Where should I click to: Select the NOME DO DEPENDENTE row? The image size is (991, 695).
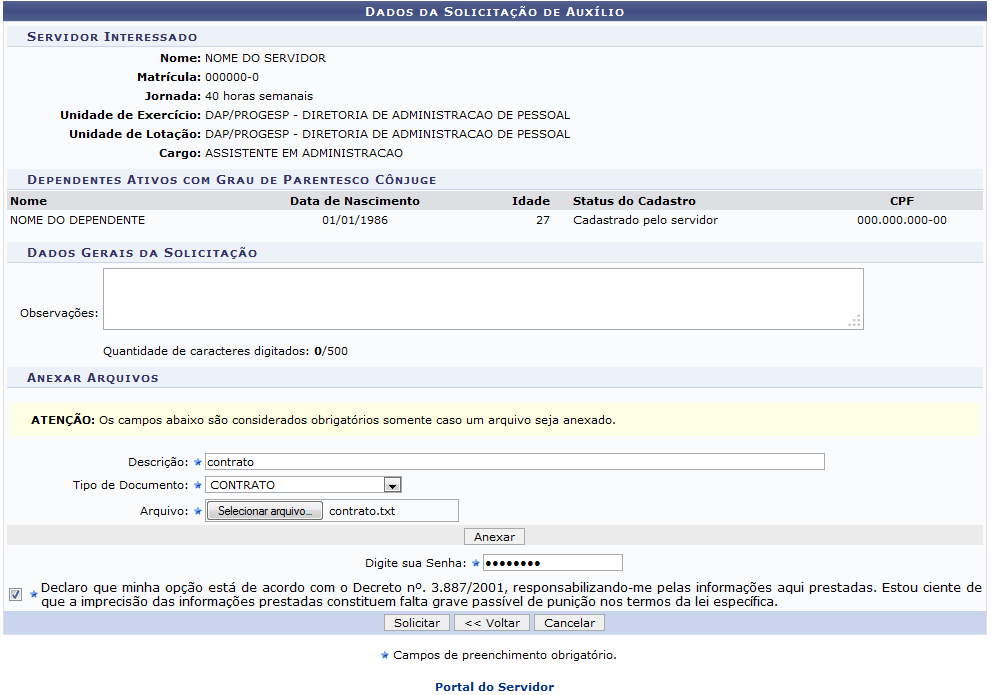coord(78,220)
